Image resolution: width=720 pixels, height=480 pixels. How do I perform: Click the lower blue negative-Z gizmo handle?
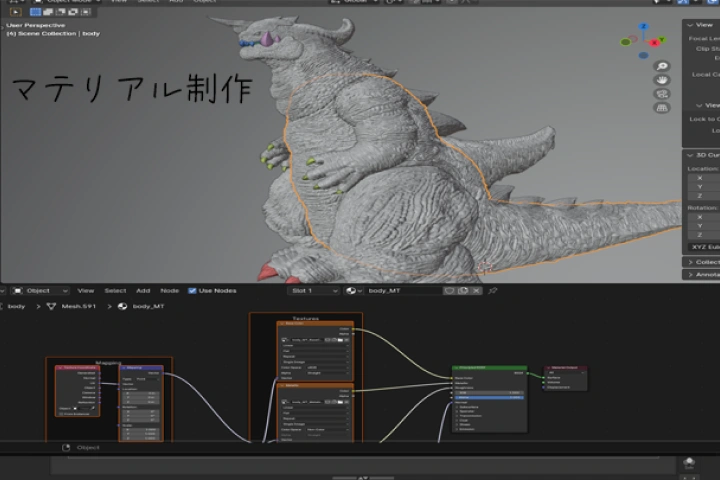(643, 56)
